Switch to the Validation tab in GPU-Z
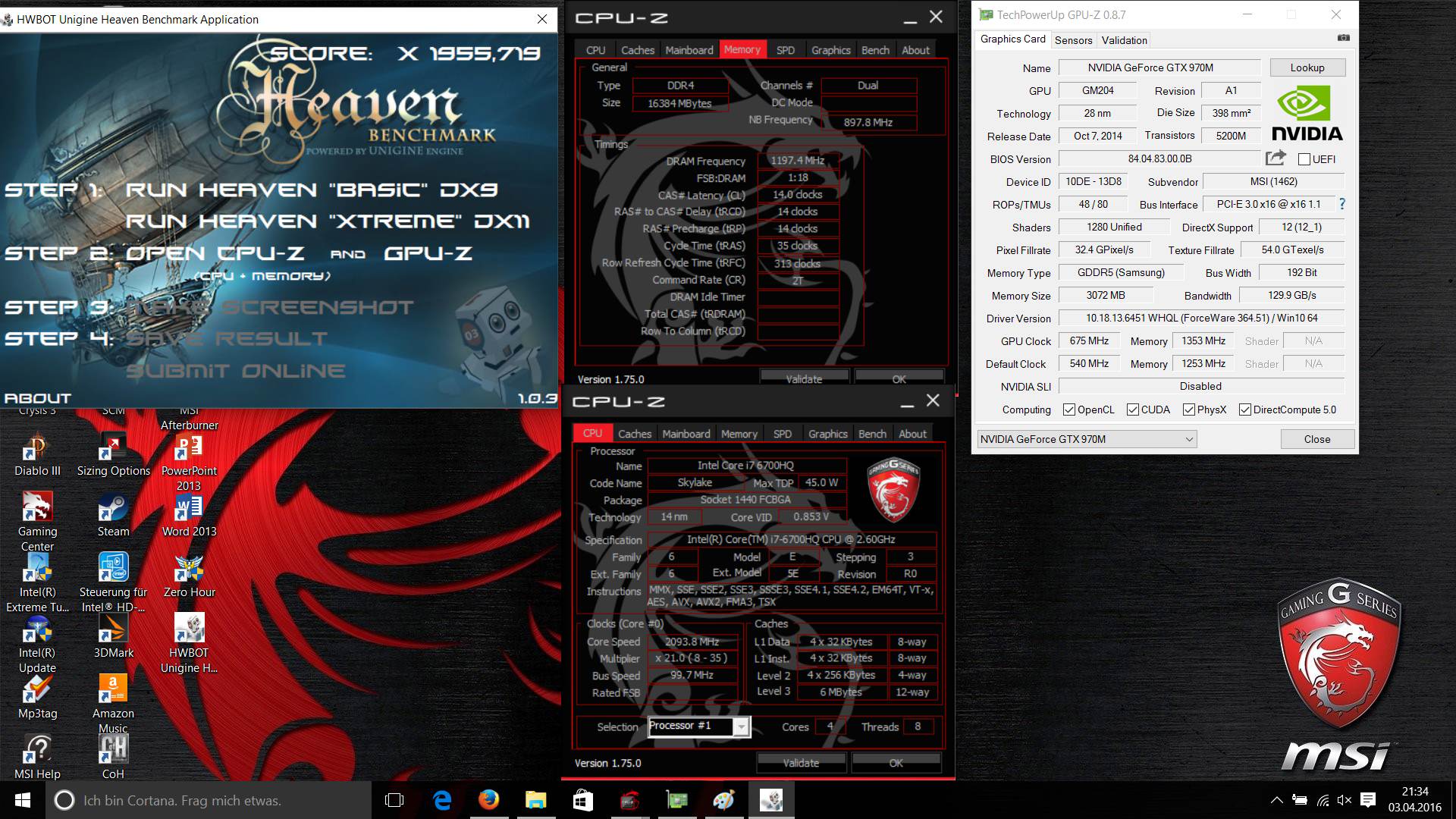Image resolution: width=1456 pixels, height=819 pixels. tap(1124, 40)
